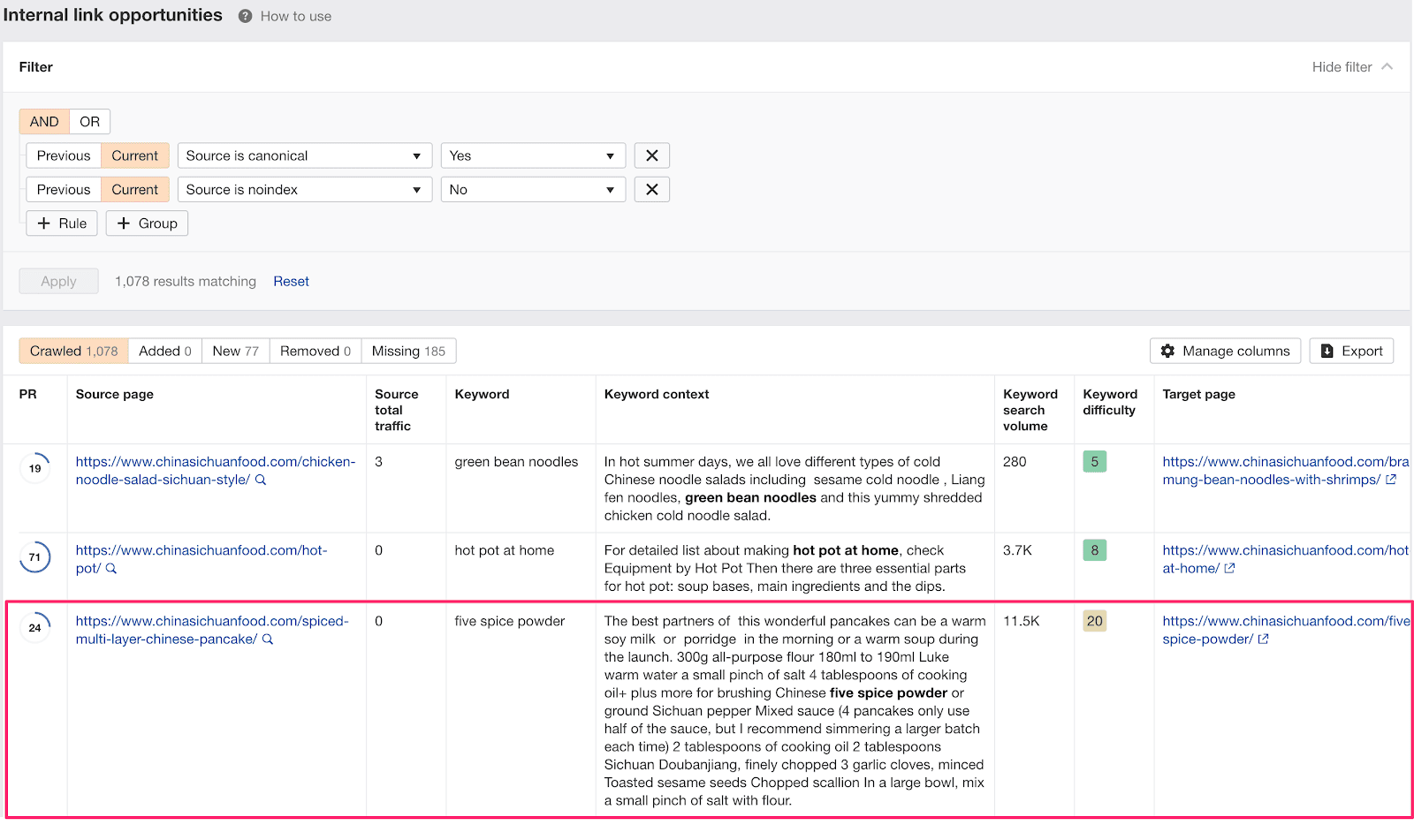This screenshot has height=840, width=1414.
Task: Remove the noindex rule with its X button
Action: 651,189
